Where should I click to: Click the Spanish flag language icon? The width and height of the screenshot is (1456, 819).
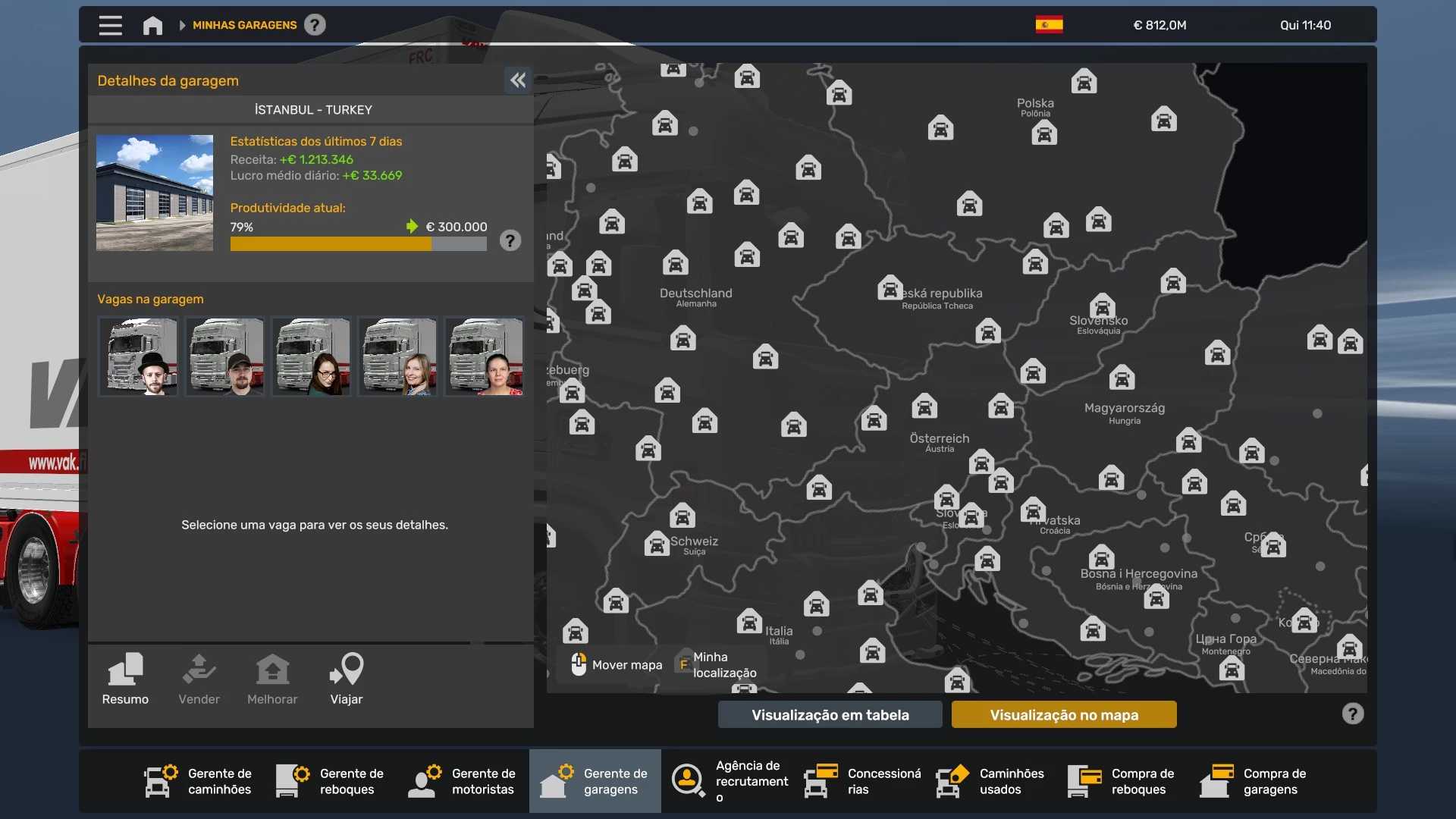pos(1049,25)
